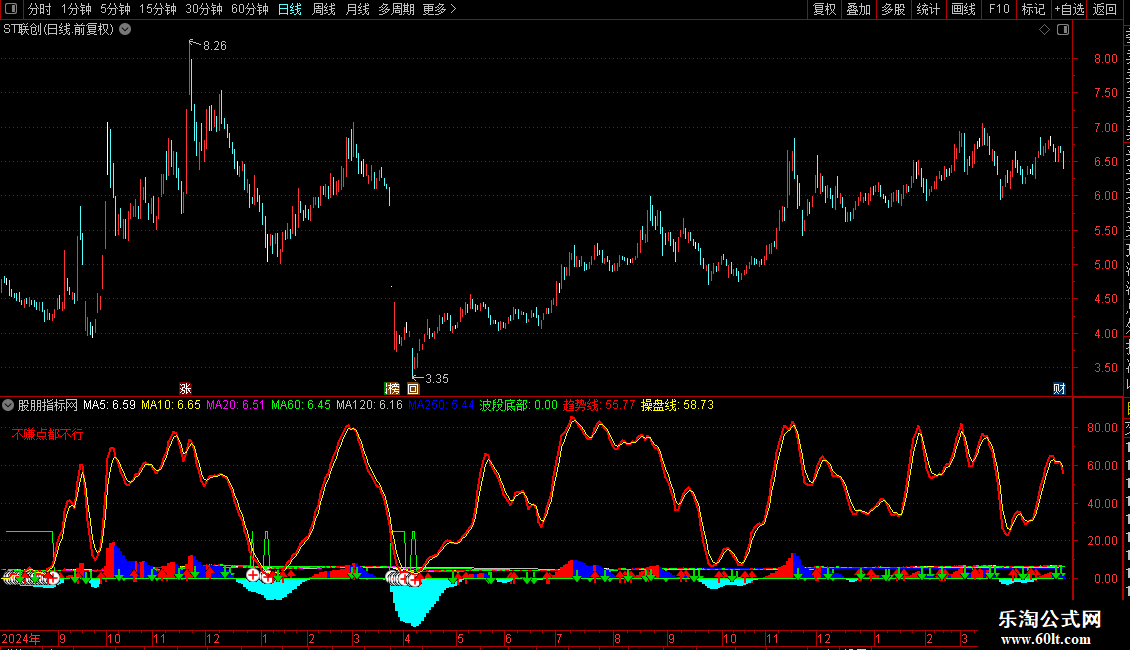
Task: Switch to 30分钟 chart period
Action: 204,9
